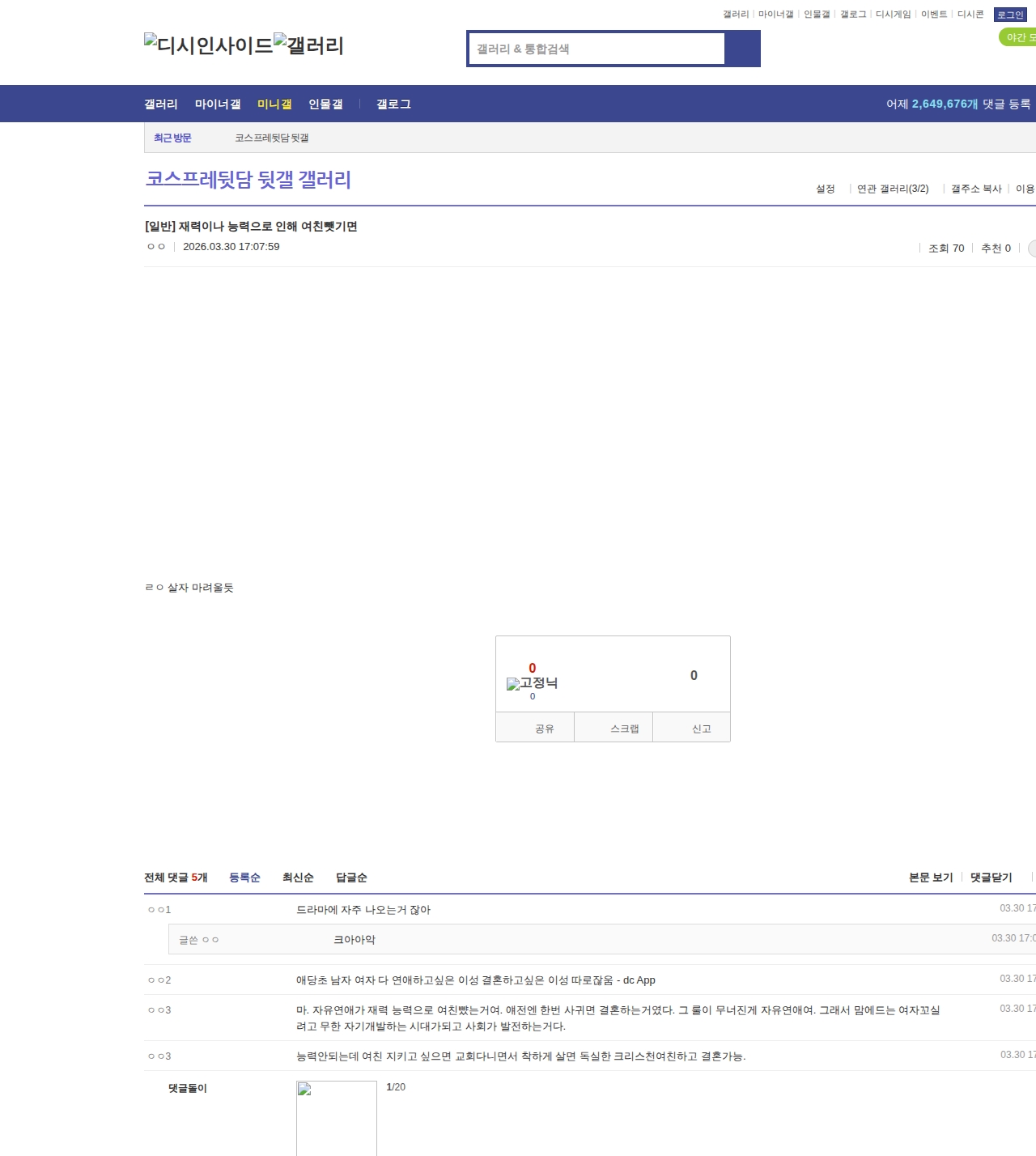Viewport: 1036px width, 1156px height.
Task: Focus the 갤러리 & 통합검색 search field
Action: coord(597,49)
